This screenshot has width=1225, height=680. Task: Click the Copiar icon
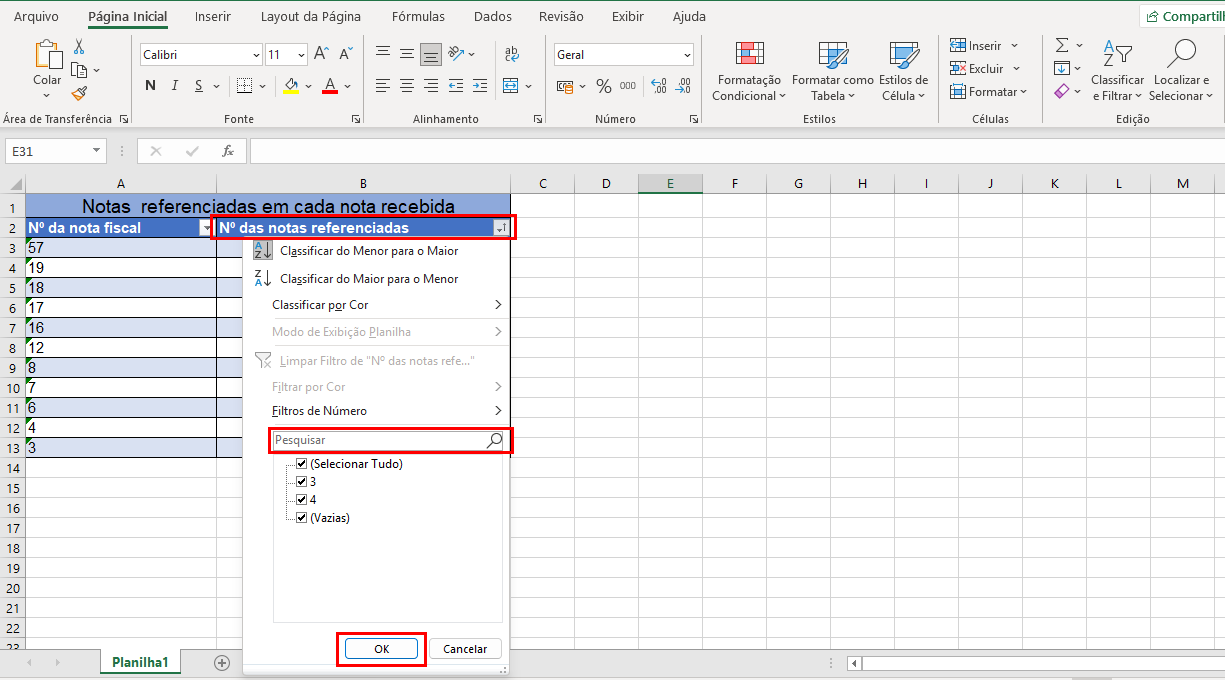[x=80, y=70]
